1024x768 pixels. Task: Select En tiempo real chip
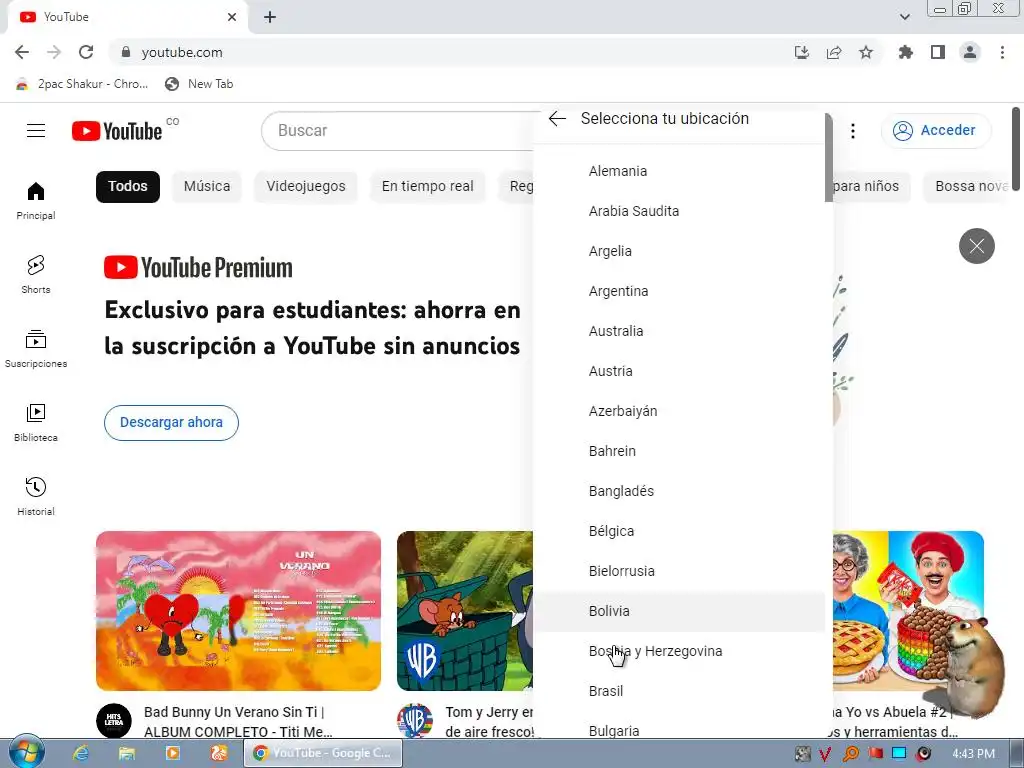coord(428,187)
